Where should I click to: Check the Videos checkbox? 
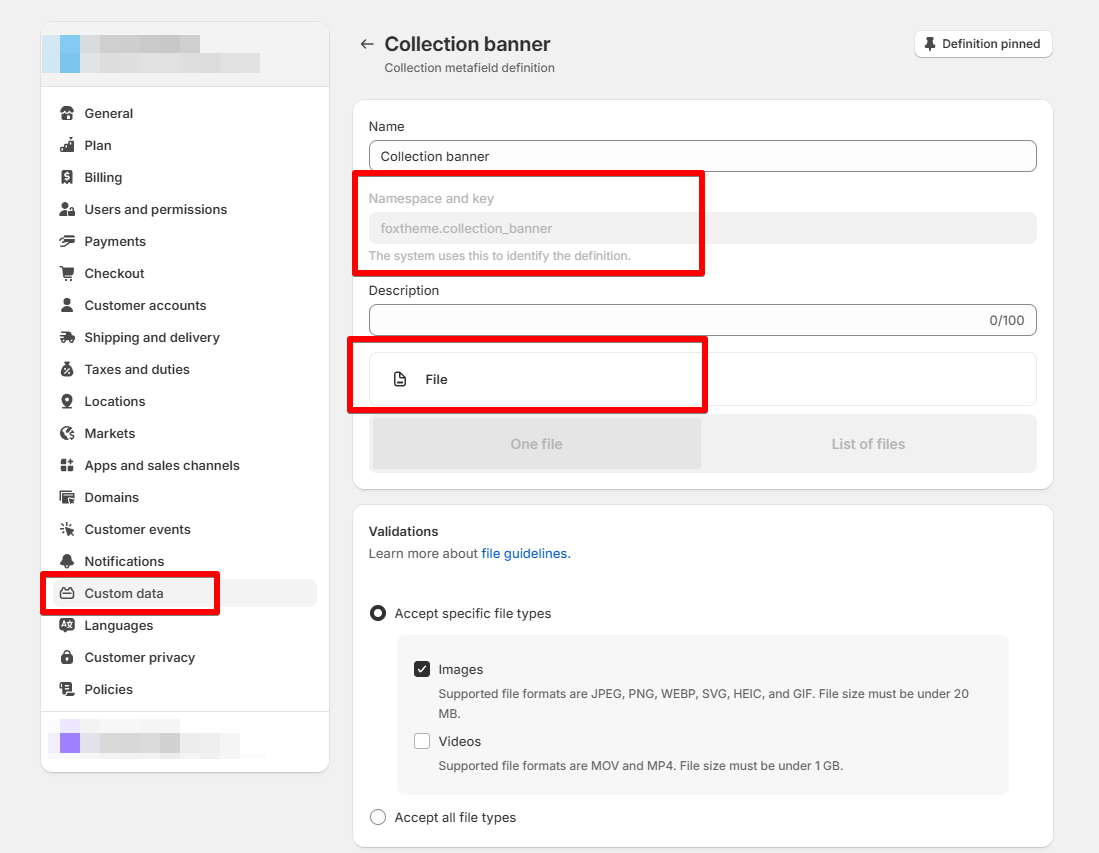(x=422, y=741)
